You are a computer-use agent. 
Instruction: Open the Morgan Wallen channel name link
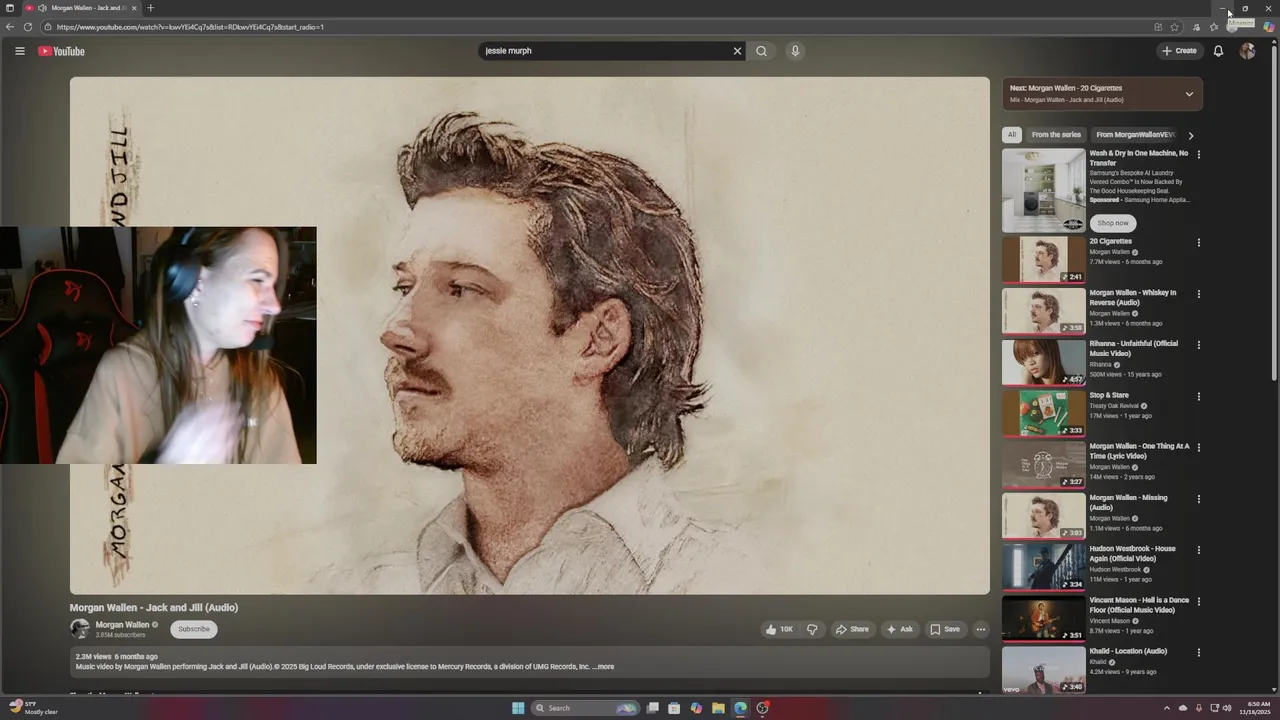[x=122, y=625]
